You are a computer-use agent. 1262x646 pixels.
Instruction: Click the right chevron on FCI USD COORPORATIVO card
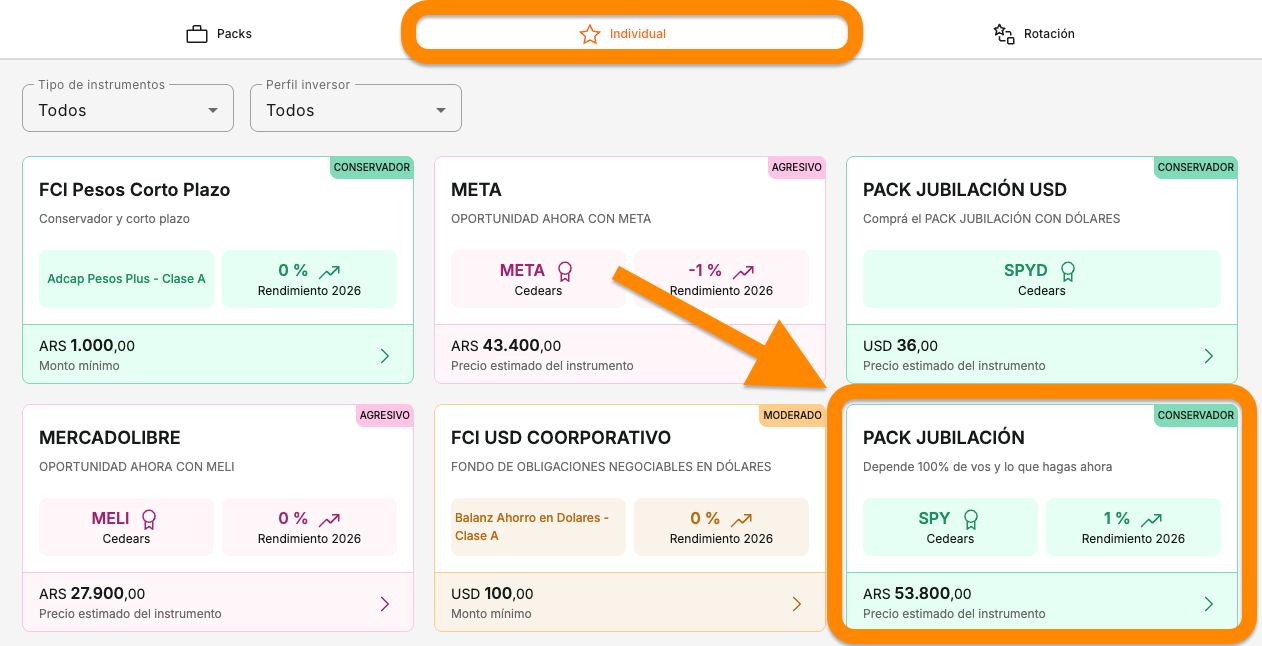coord(796,603)
